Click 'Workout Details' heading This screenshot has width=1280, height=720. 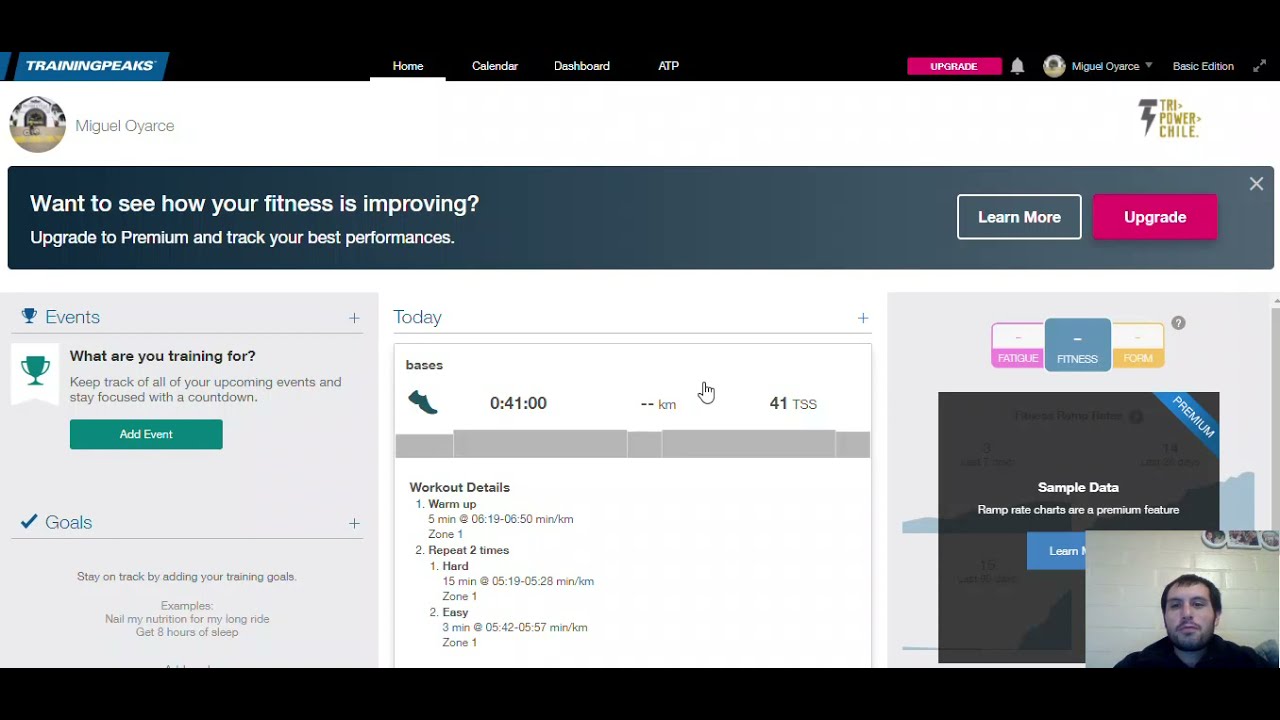459,487
